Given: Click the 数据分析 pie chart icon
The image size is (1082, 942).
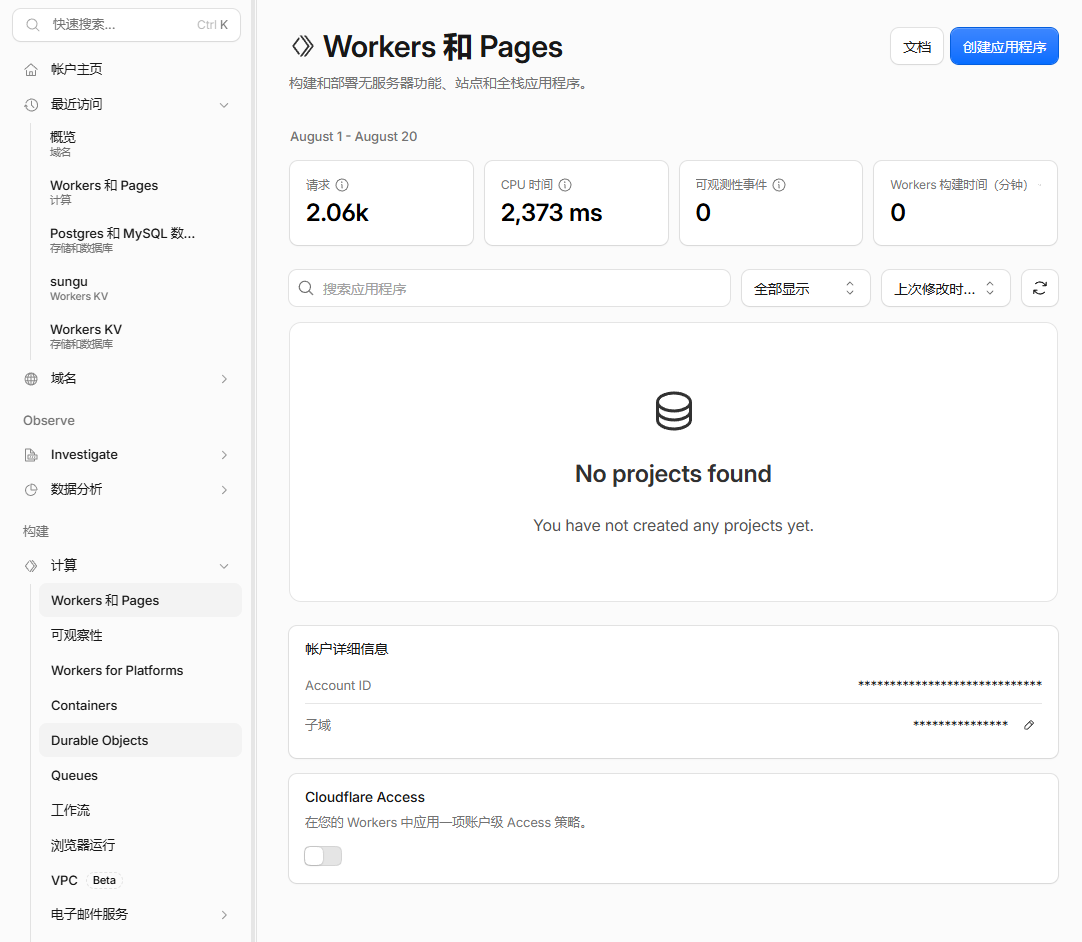Looking at the screenshot, I should 31,490.
